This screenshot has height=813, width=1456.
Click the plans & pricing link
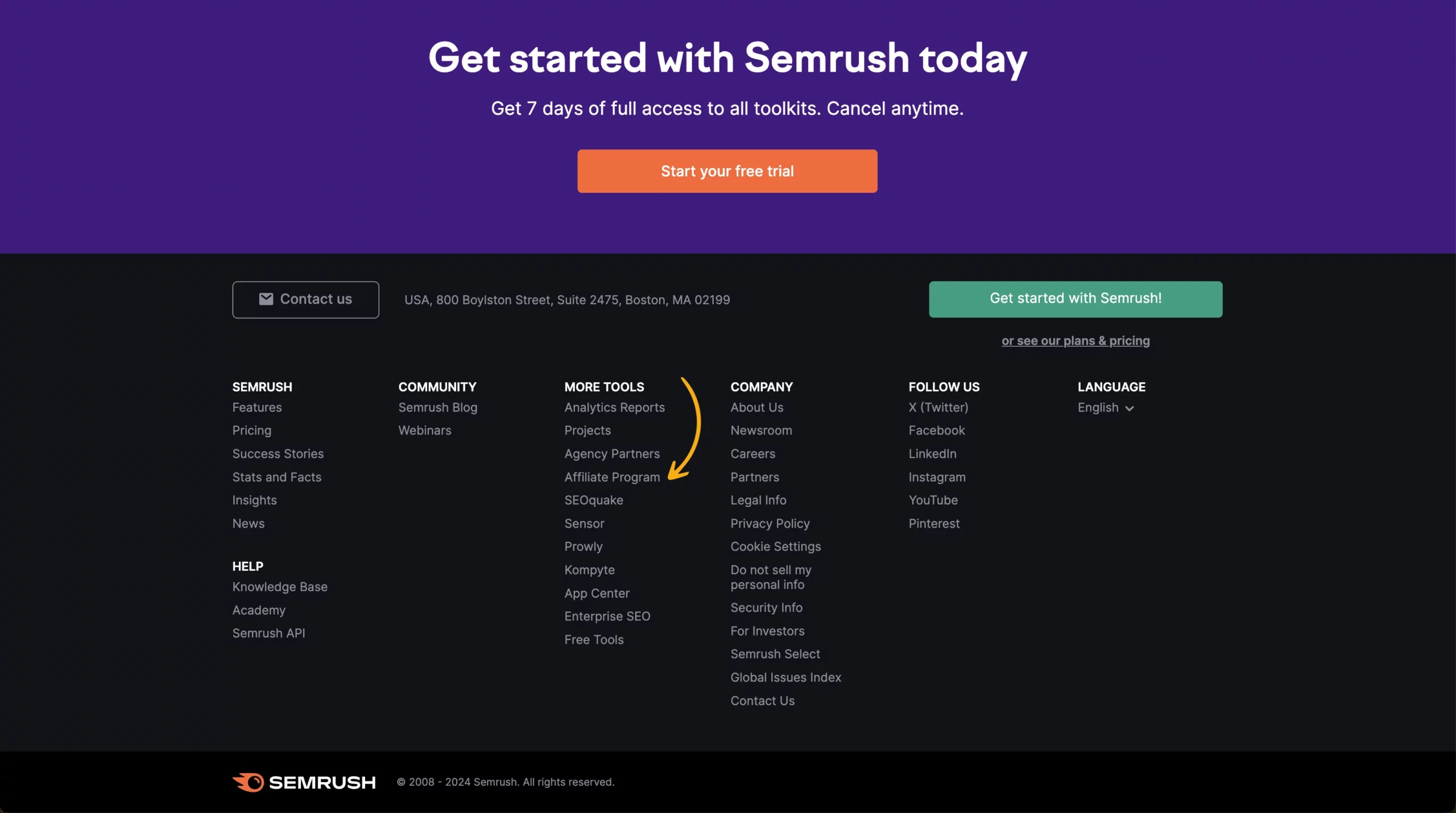pos(1075,341)
